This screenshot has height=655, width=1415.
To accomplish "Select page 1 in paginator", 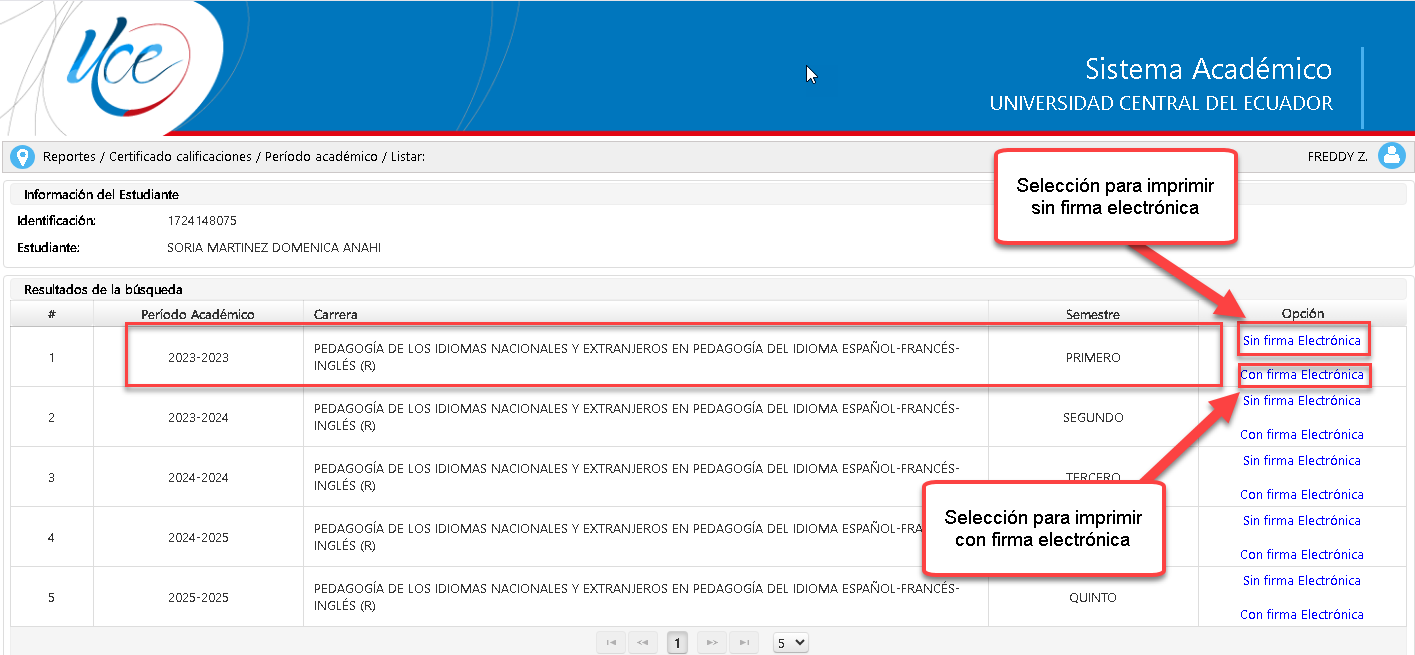I will pos(677,642).
